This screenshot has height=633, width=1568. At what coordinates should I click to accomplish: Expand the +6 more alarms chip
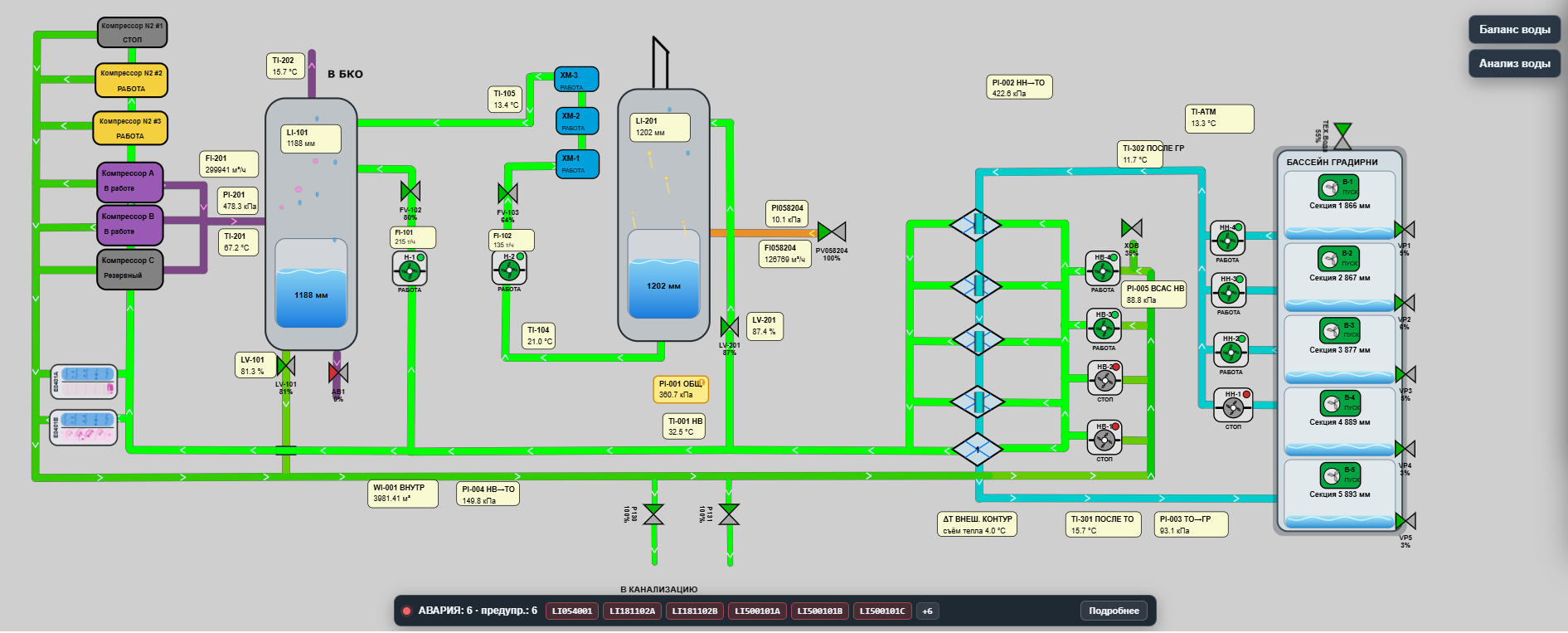tap(927, 611)
